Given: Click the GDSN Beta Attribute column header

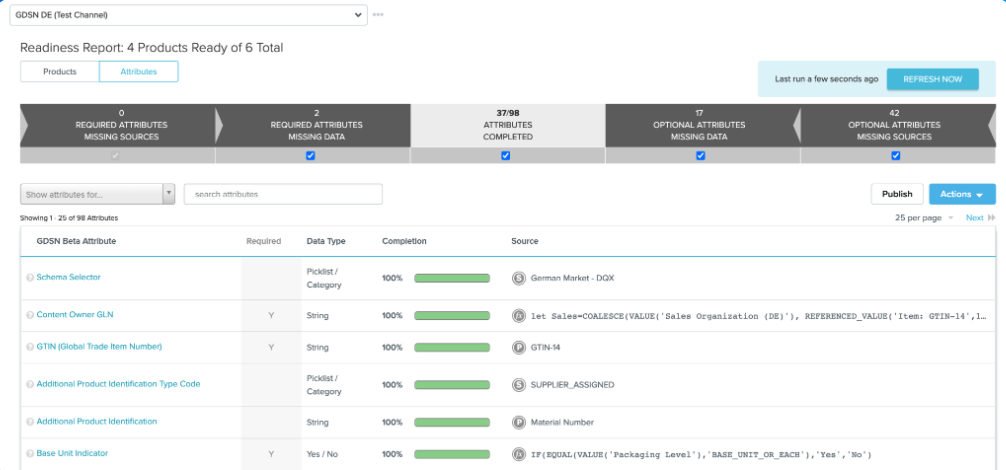Looking at the screenshot, I should point(76,241).
